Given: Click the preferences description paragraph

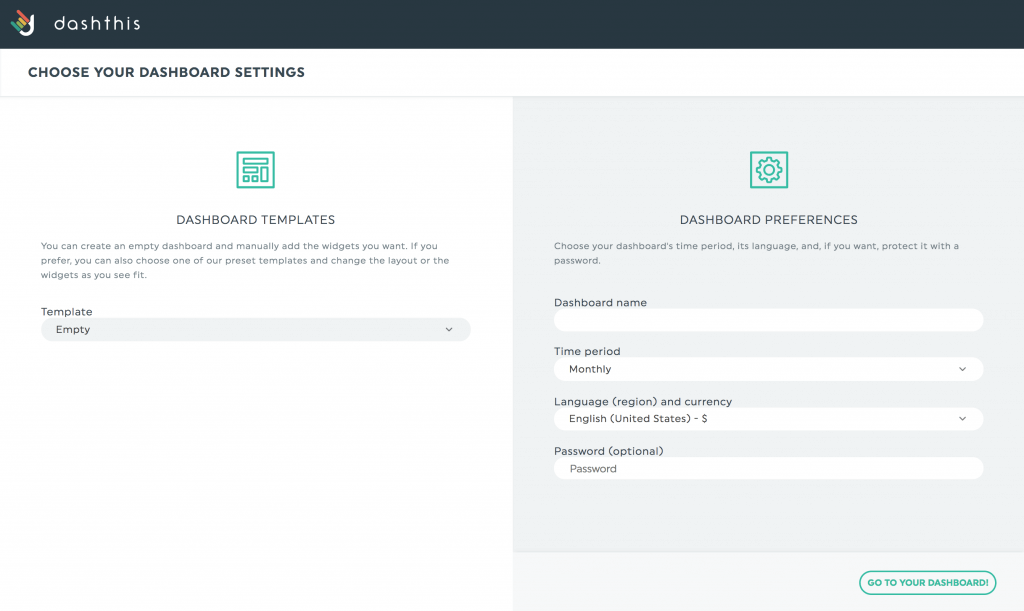Looking at the screenshot, I should [x=756, y=253].
